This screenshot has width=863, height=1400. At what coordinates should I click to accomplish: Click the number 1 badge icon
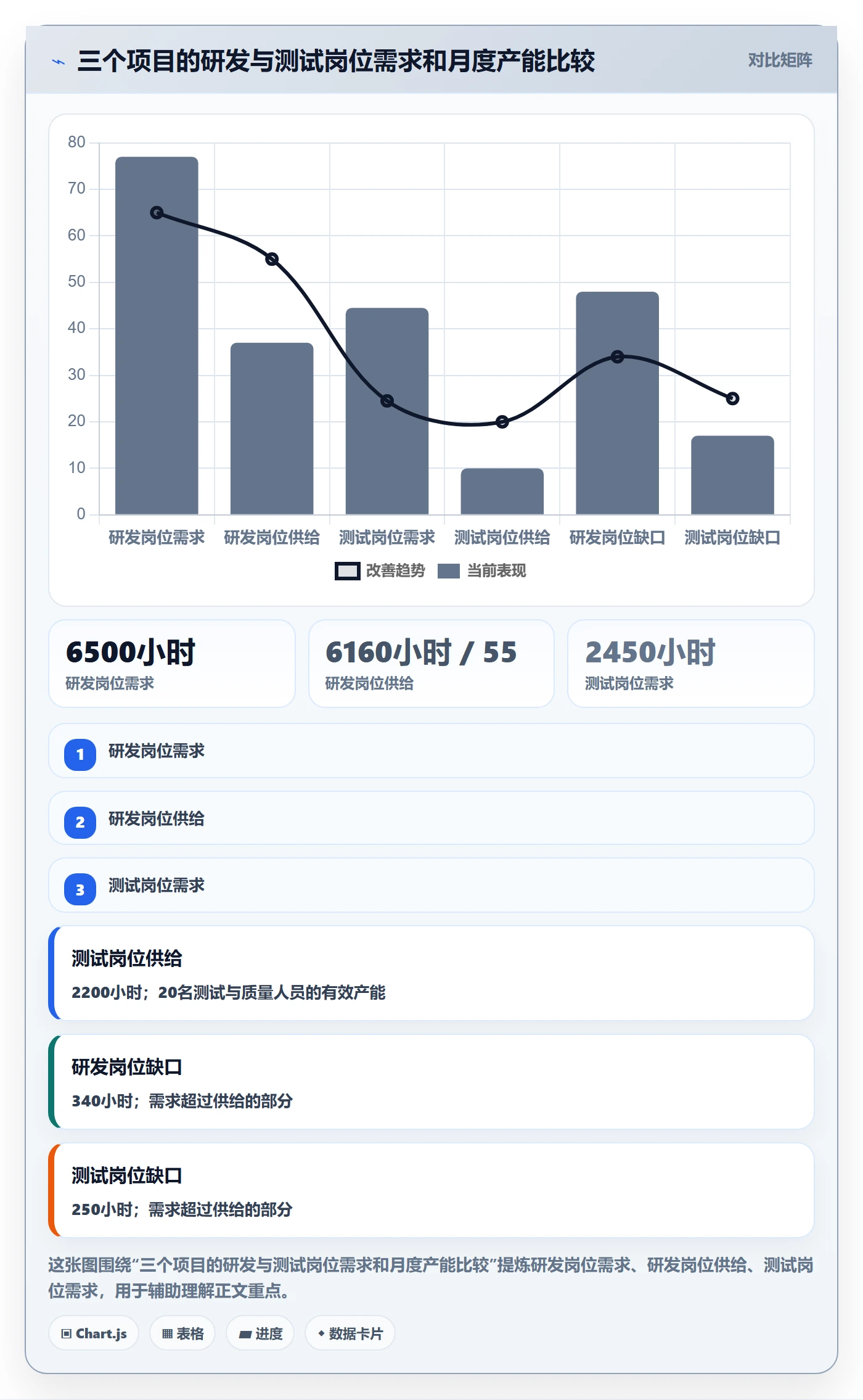pyautogui.click(x=80, y=754)
